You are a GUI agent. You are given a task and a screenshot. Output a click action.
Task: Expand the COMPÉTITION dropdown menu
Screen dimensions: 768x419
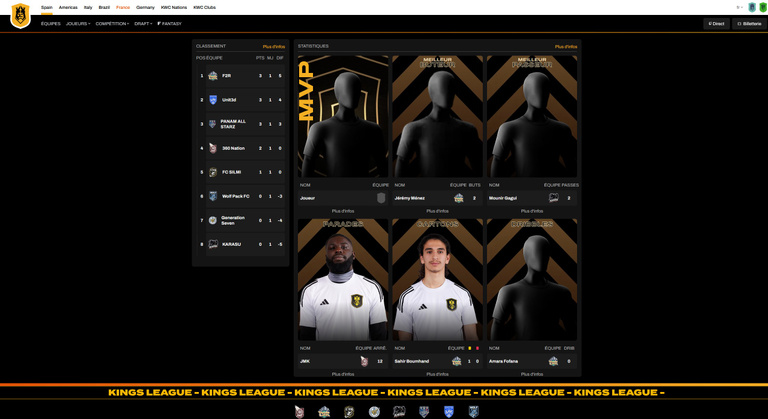coord(112,24)
